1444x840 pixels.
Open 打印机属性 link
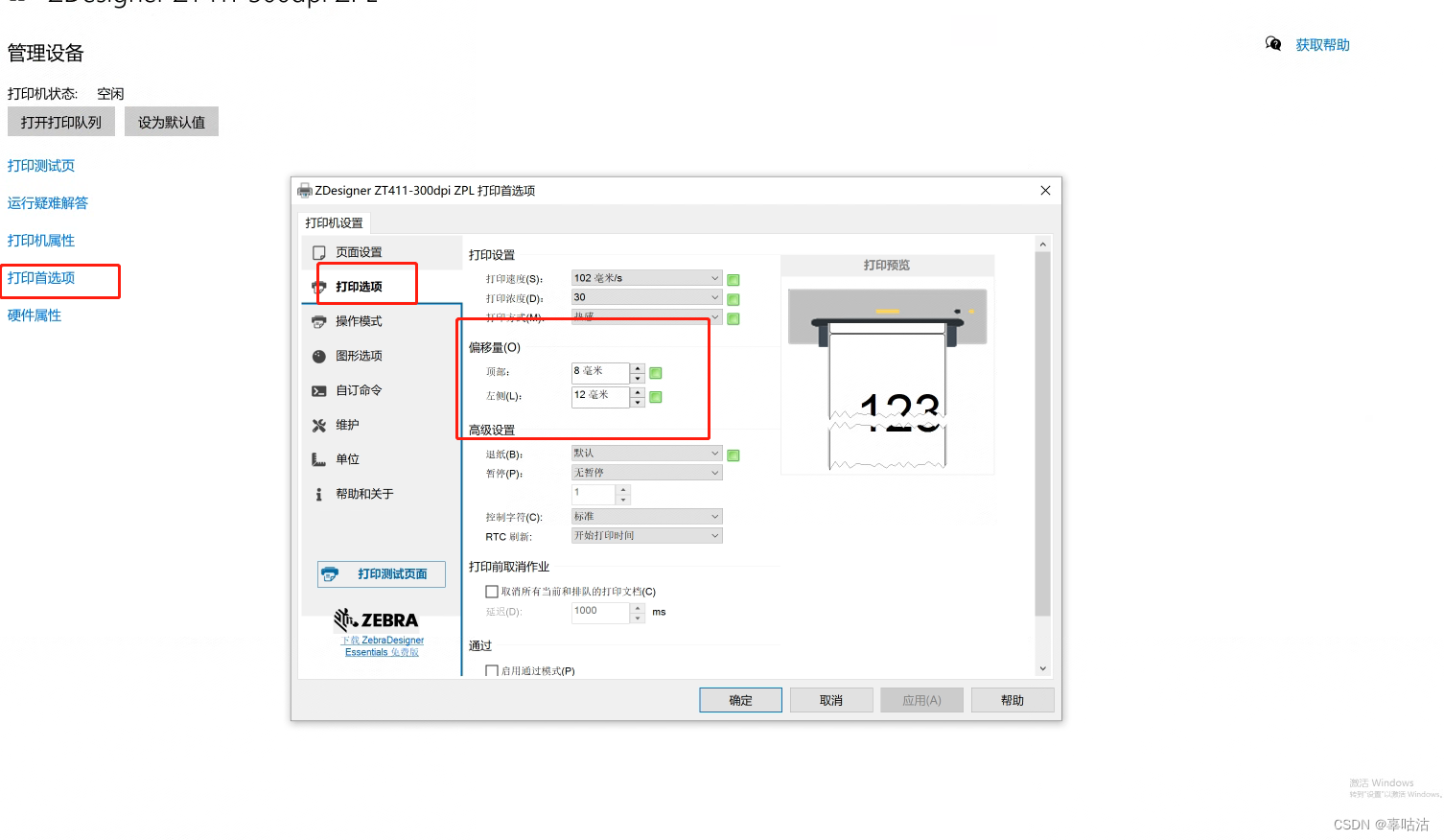coord(41,241)
